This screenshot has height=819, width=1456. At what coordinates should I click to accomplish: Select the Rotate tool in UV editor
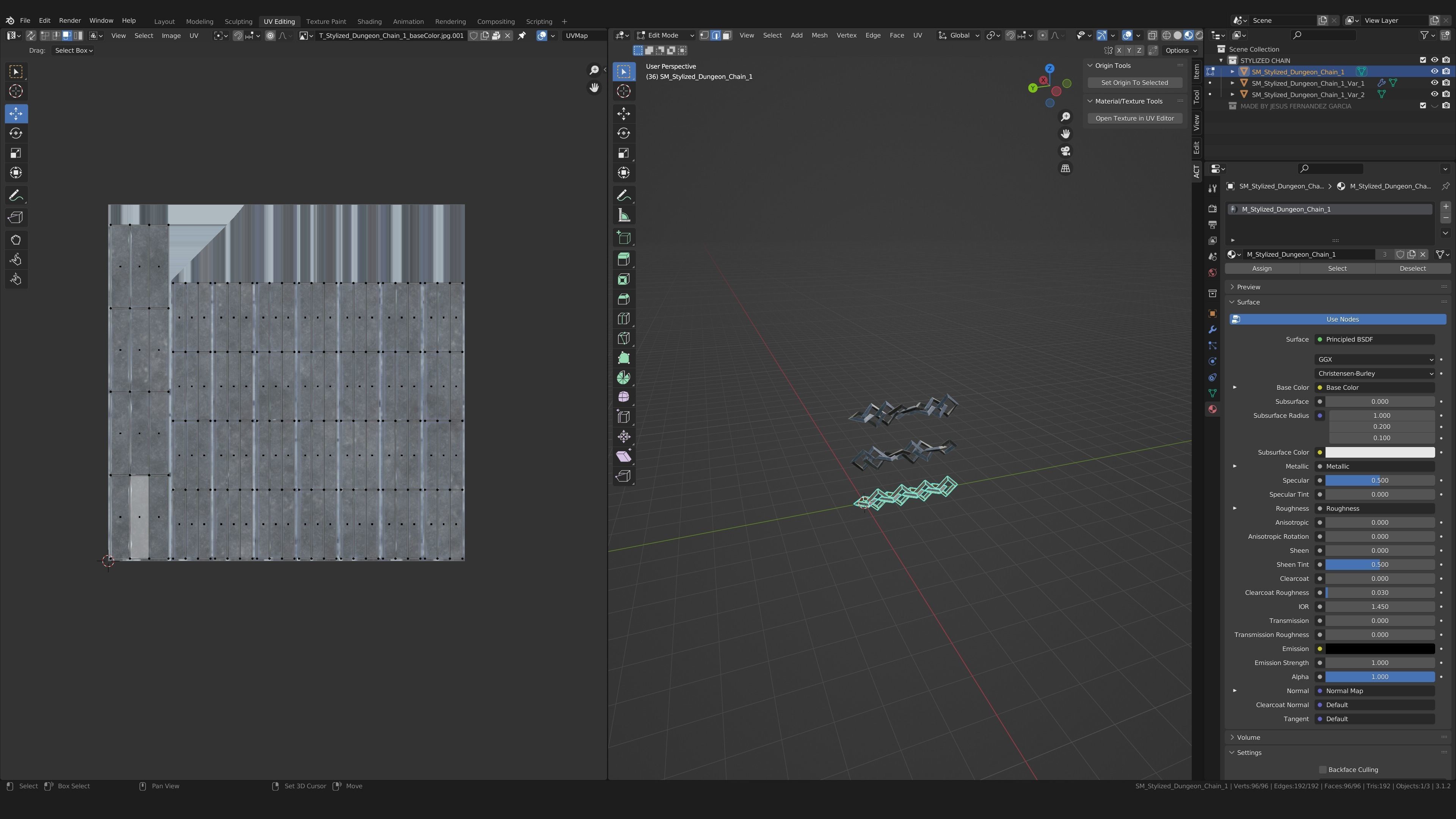pyautogui.click(x=16, y=133)
